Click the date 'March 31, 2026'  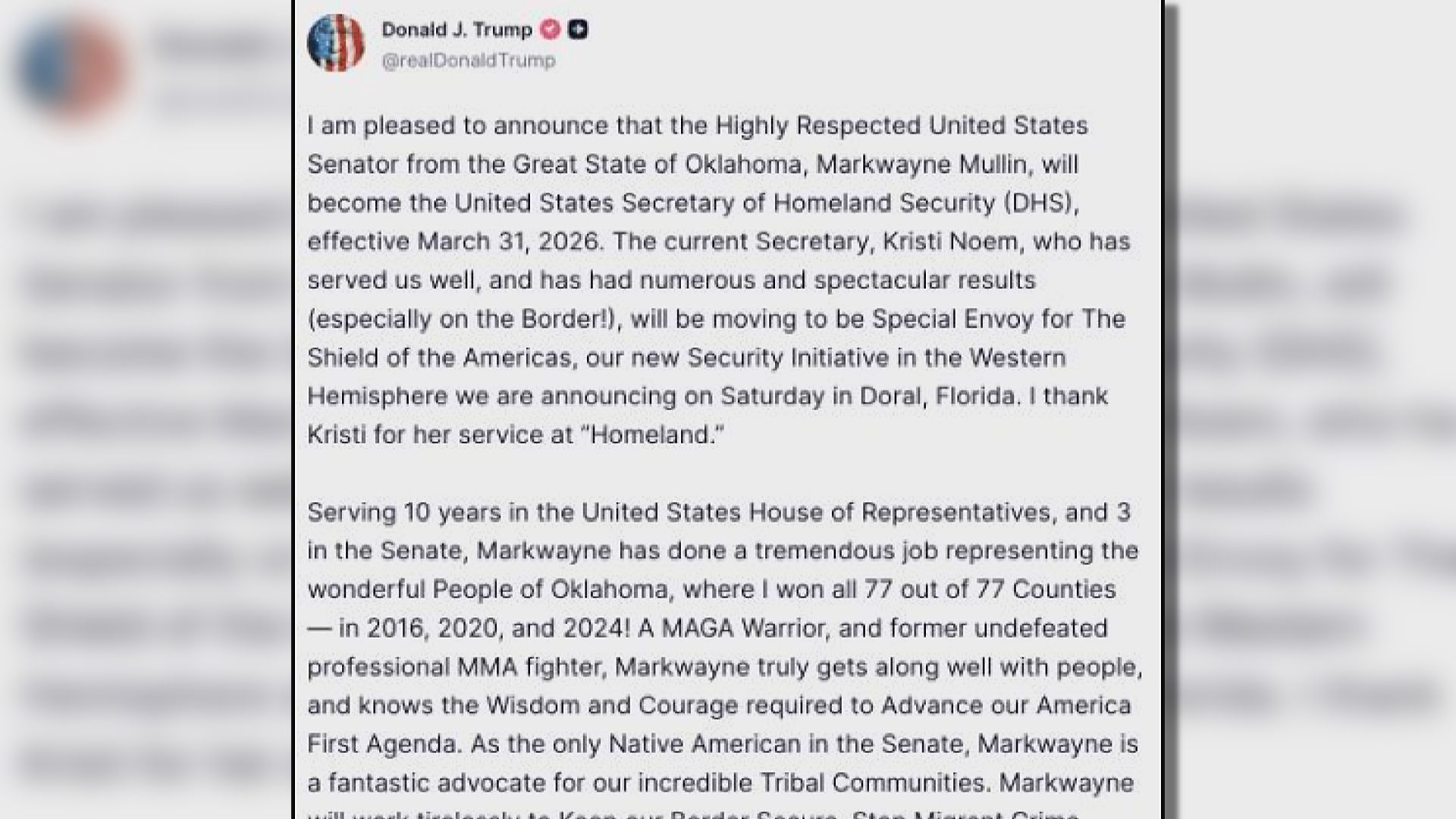pos(510,242)
